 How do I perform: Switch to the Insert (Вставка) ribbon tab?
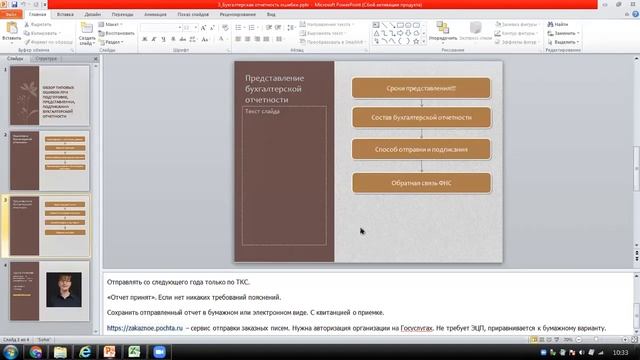pyautogui.click(x=65, y=14)
